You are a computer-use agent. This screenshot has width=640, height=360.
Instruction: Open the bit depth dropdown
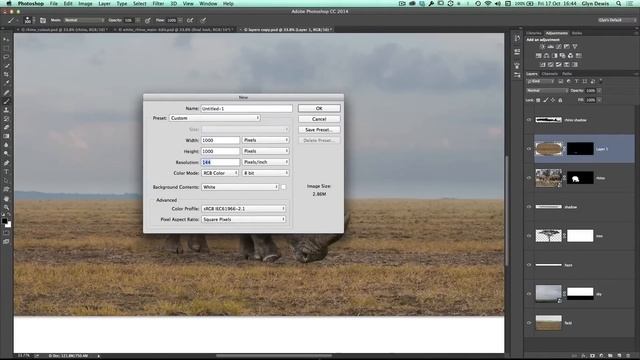pyautogui.click(x=266, y=173)
